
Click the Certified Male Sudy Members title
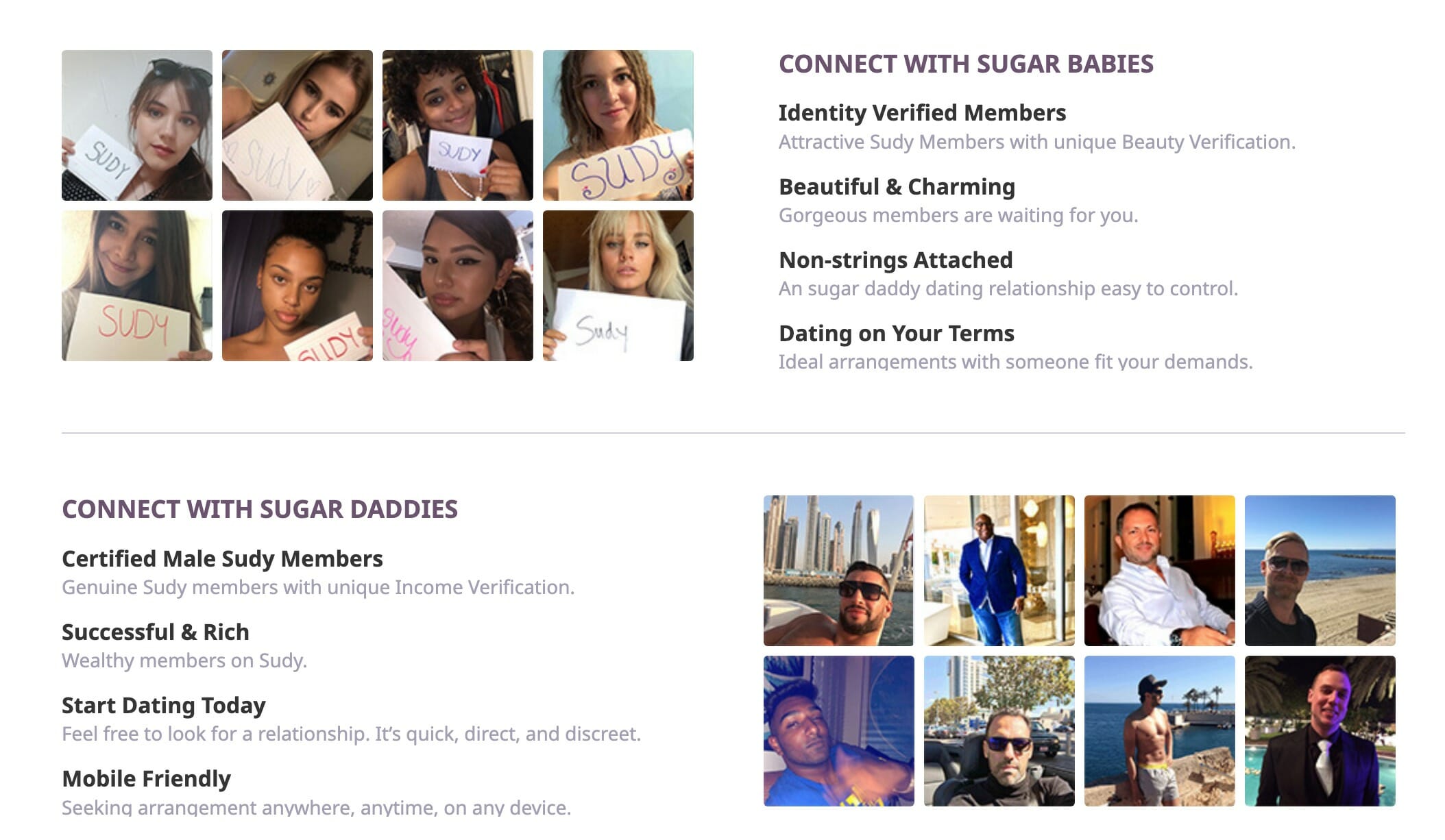(222, 558)
